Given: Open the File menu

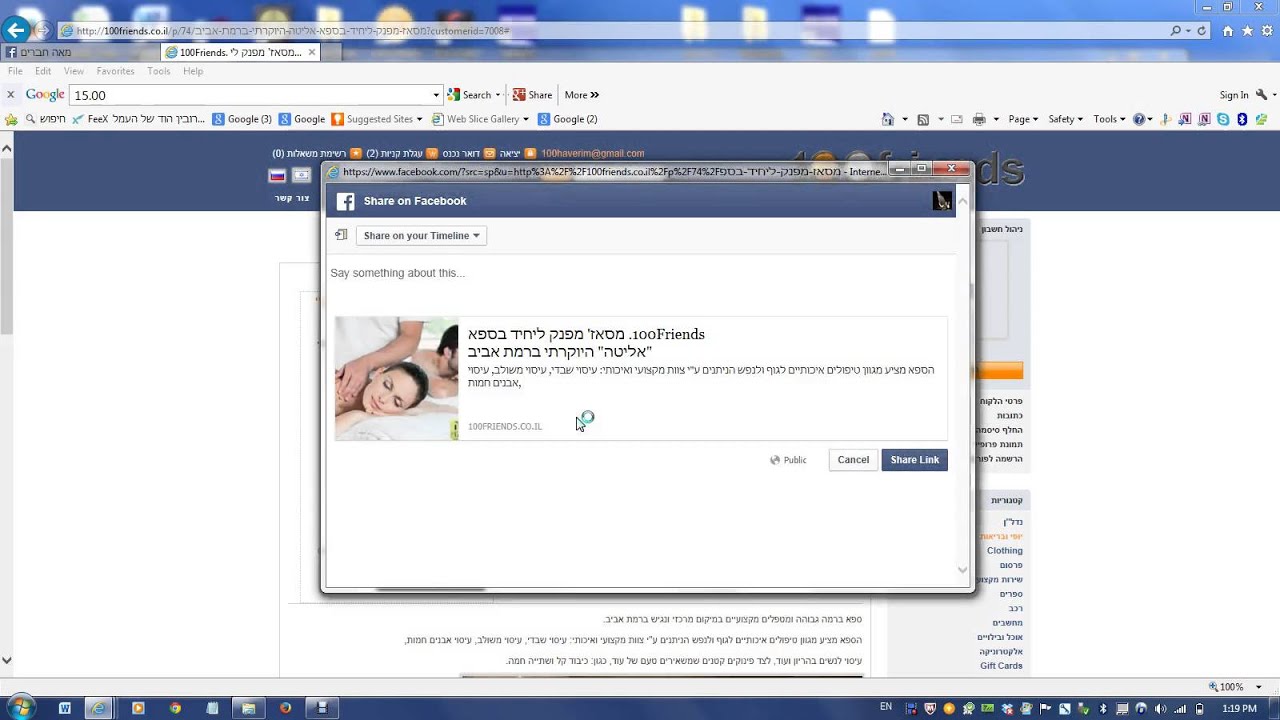Looking at the screenshot, I should coord(15,71).
